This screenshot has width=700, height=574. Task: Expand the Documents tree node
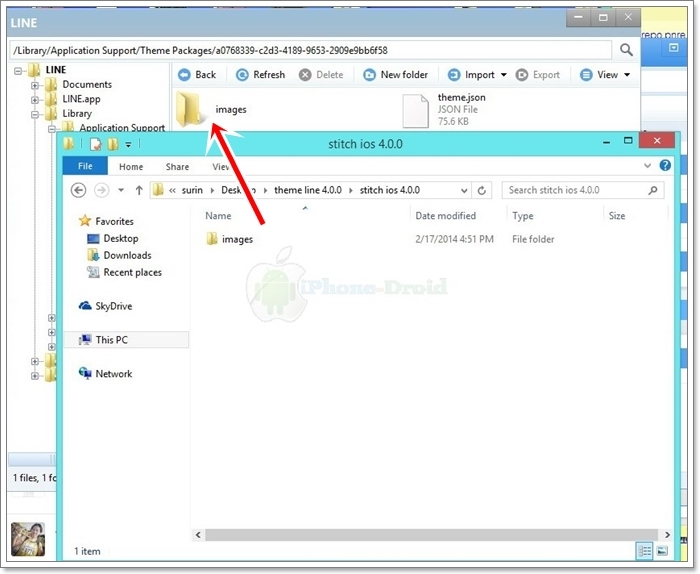click(x=36, y=85)
